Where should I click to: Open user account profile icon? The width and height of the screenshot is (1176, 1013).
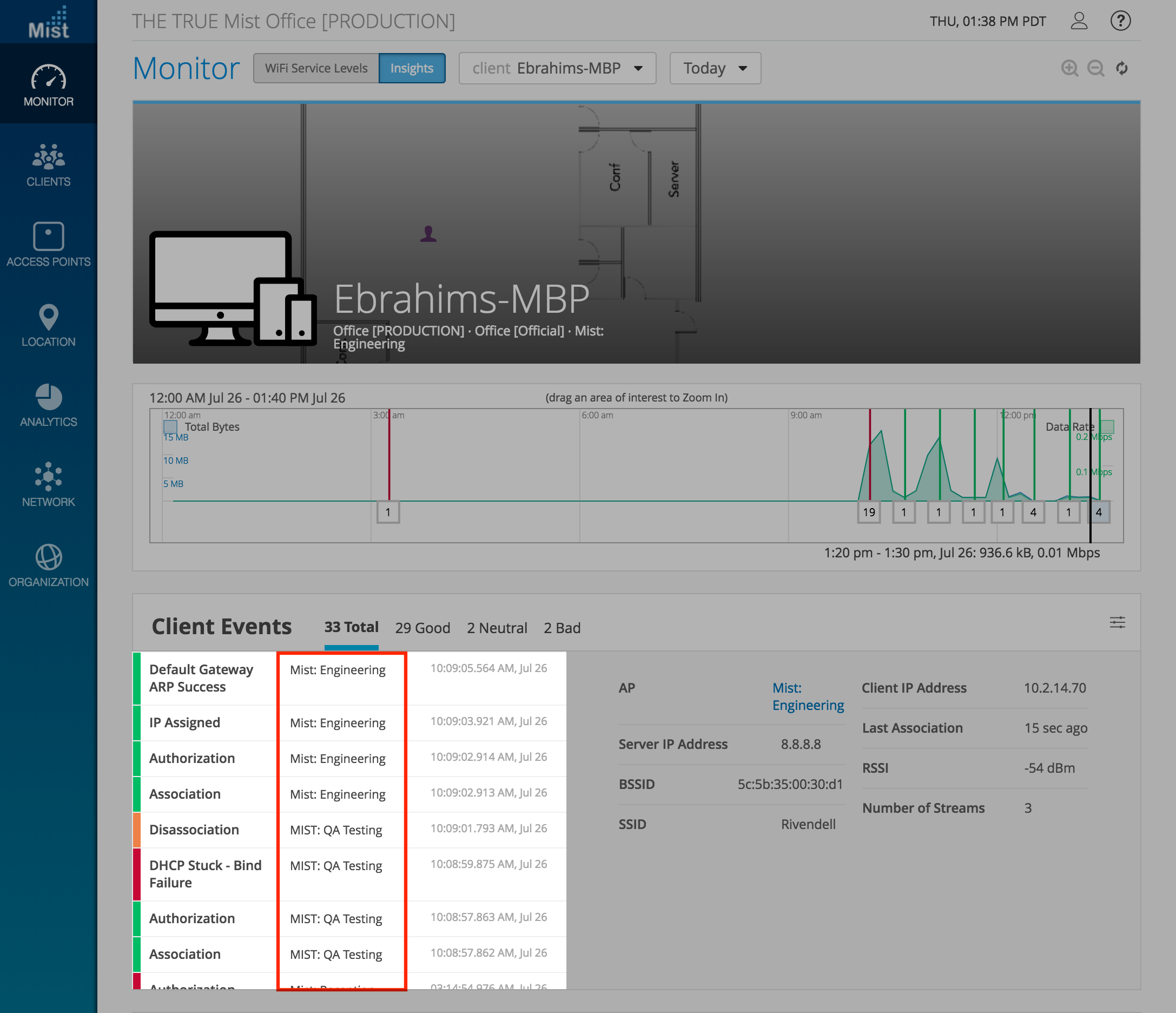[1079, 21]
